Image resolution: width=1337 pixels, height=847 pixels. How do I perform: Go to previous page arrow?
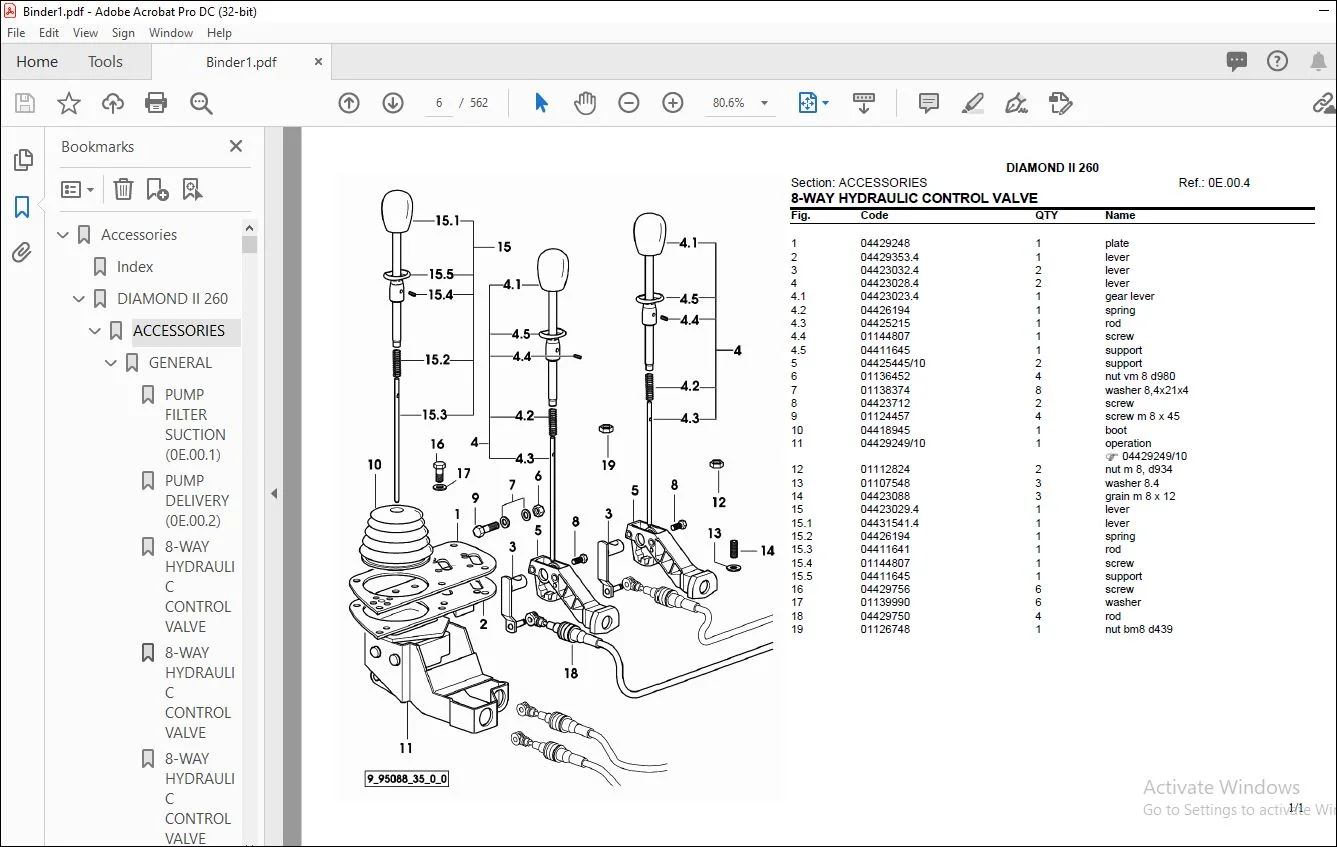349,103
